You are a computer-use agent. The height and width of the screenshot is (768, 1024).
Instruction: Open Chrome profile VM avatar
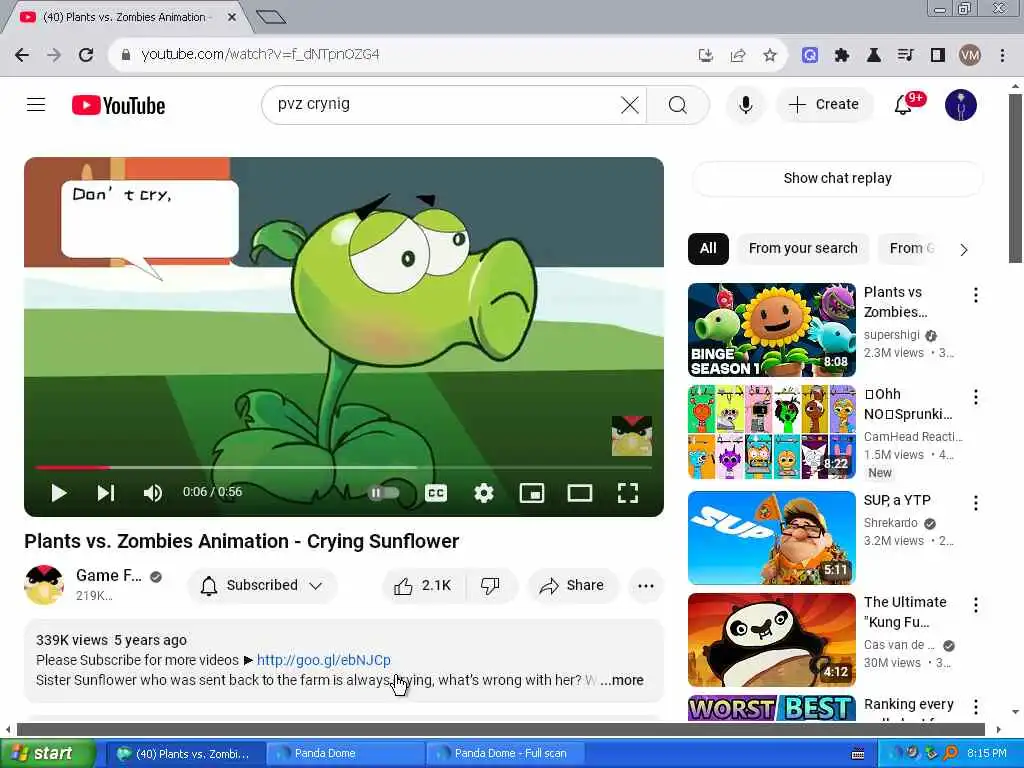[970, 56]
